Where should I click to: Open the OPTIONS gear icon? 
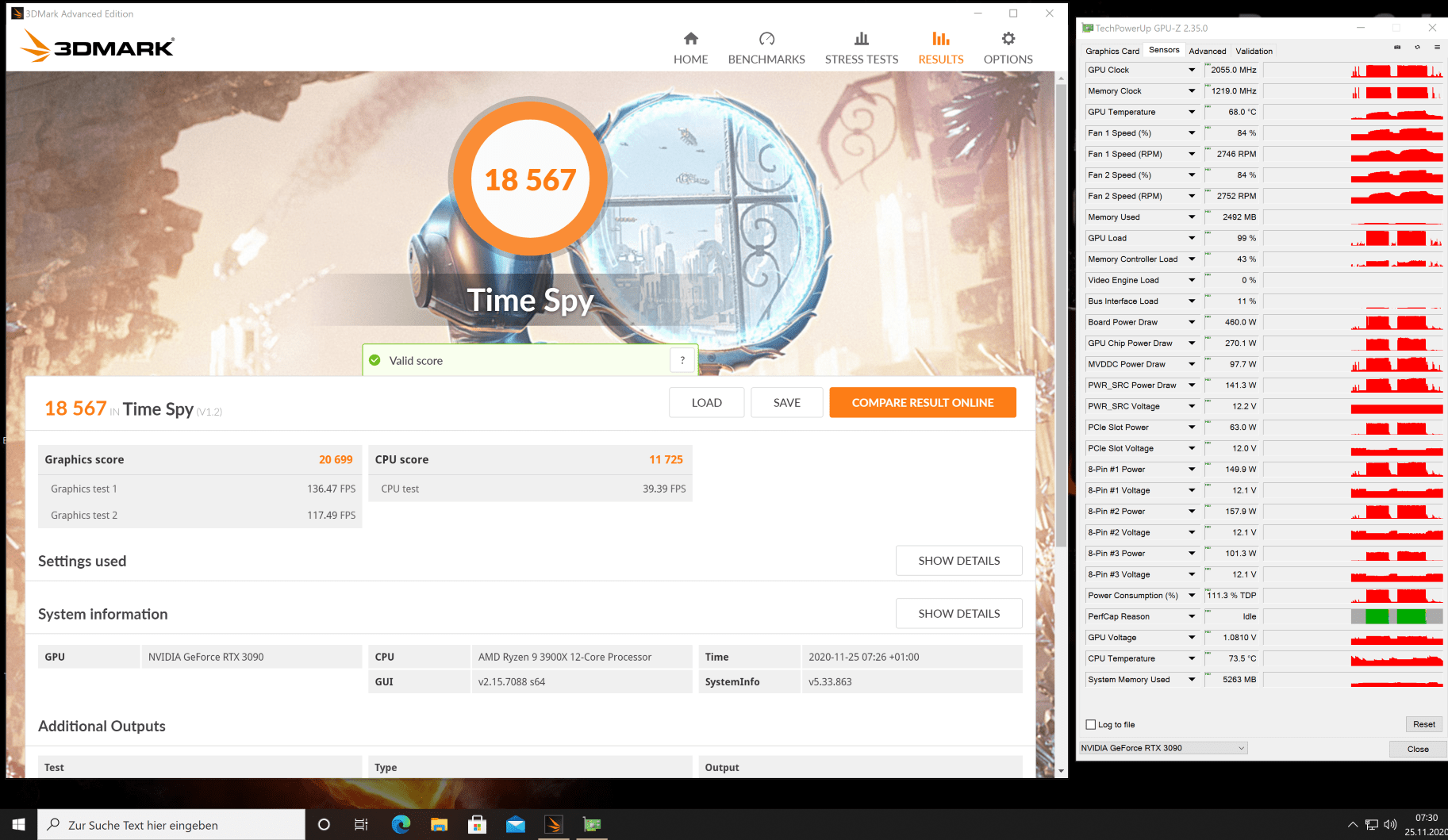tap(1008, 39)
